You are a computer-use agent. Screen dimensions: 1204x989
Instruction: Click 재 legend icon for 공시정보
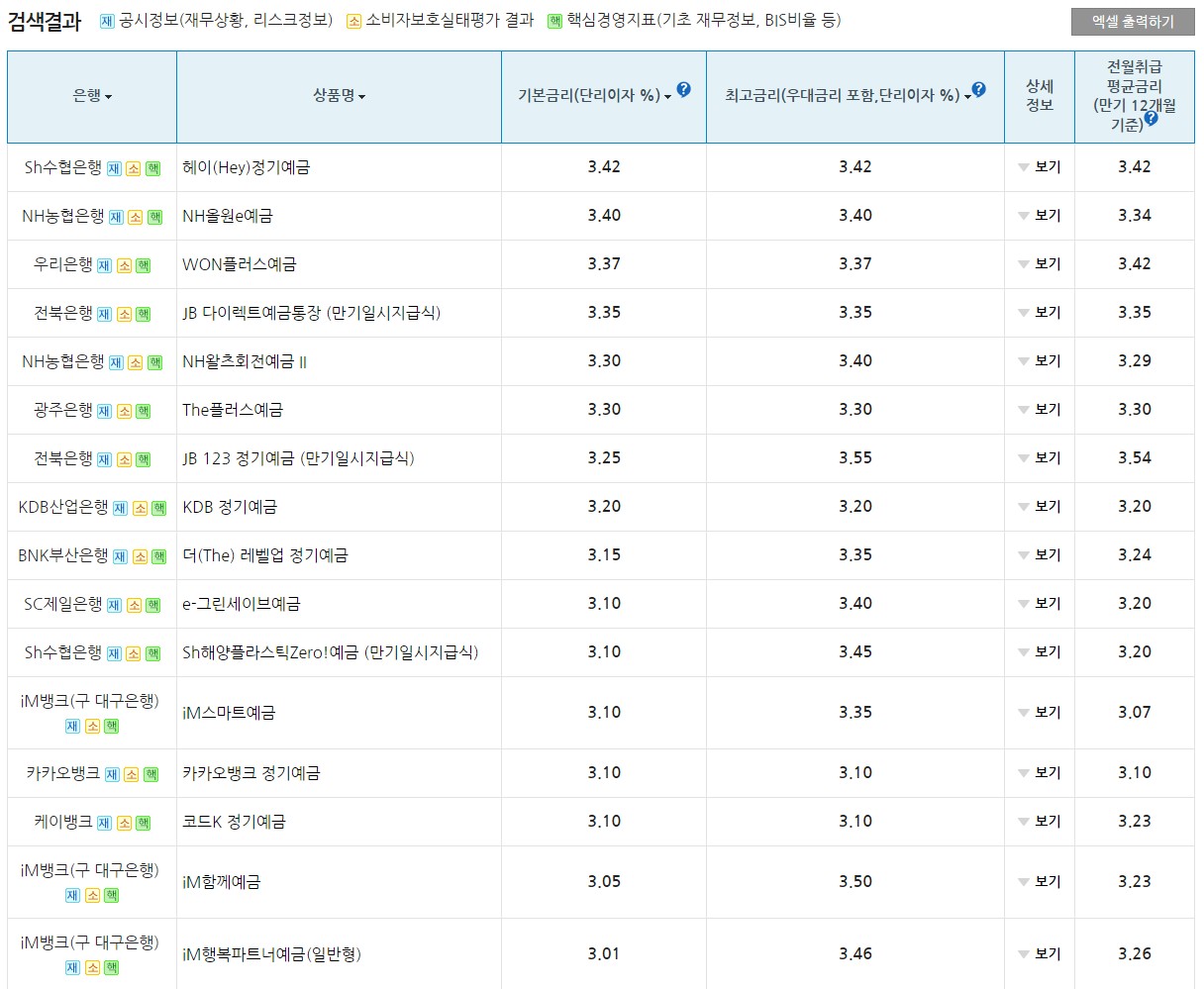(x=107, y=21)
